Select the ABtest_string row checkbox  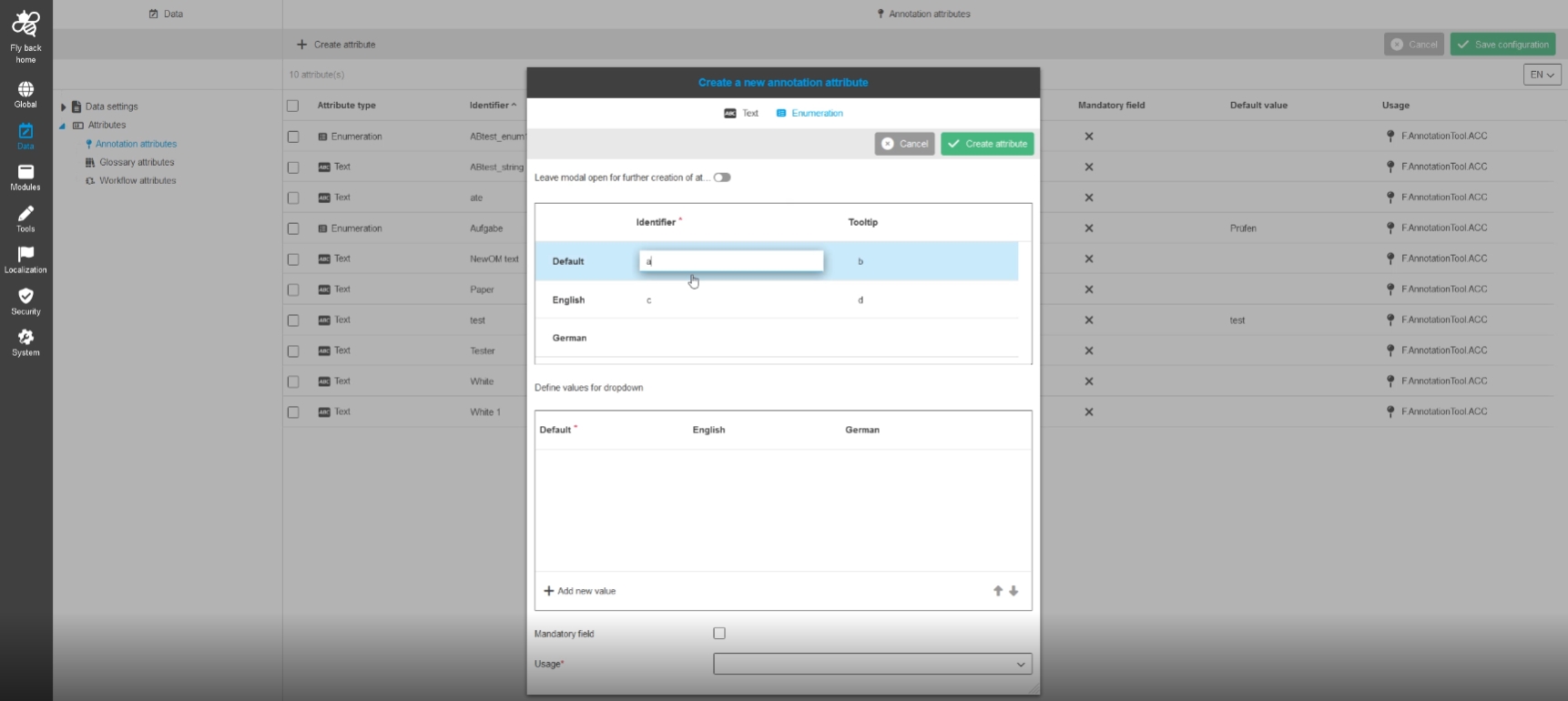tap(293, 168)
